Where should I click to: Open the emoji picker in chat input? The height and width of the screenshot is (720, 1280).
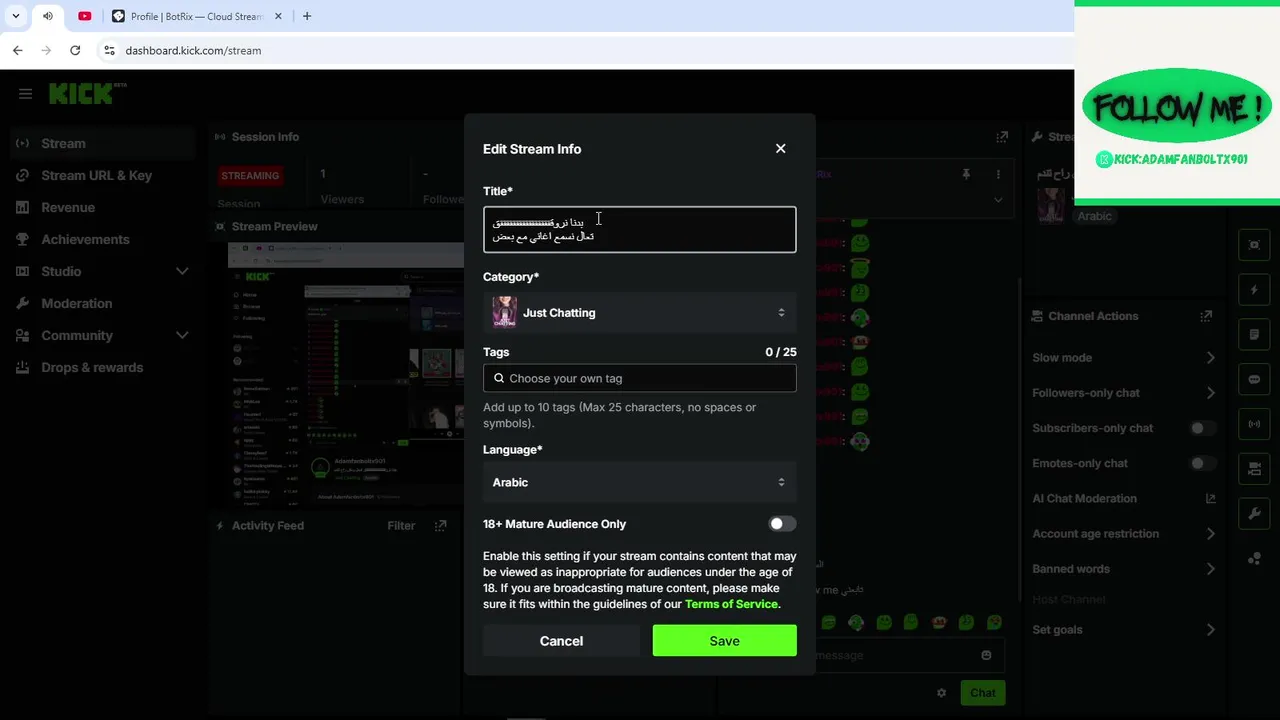[986, 655]
